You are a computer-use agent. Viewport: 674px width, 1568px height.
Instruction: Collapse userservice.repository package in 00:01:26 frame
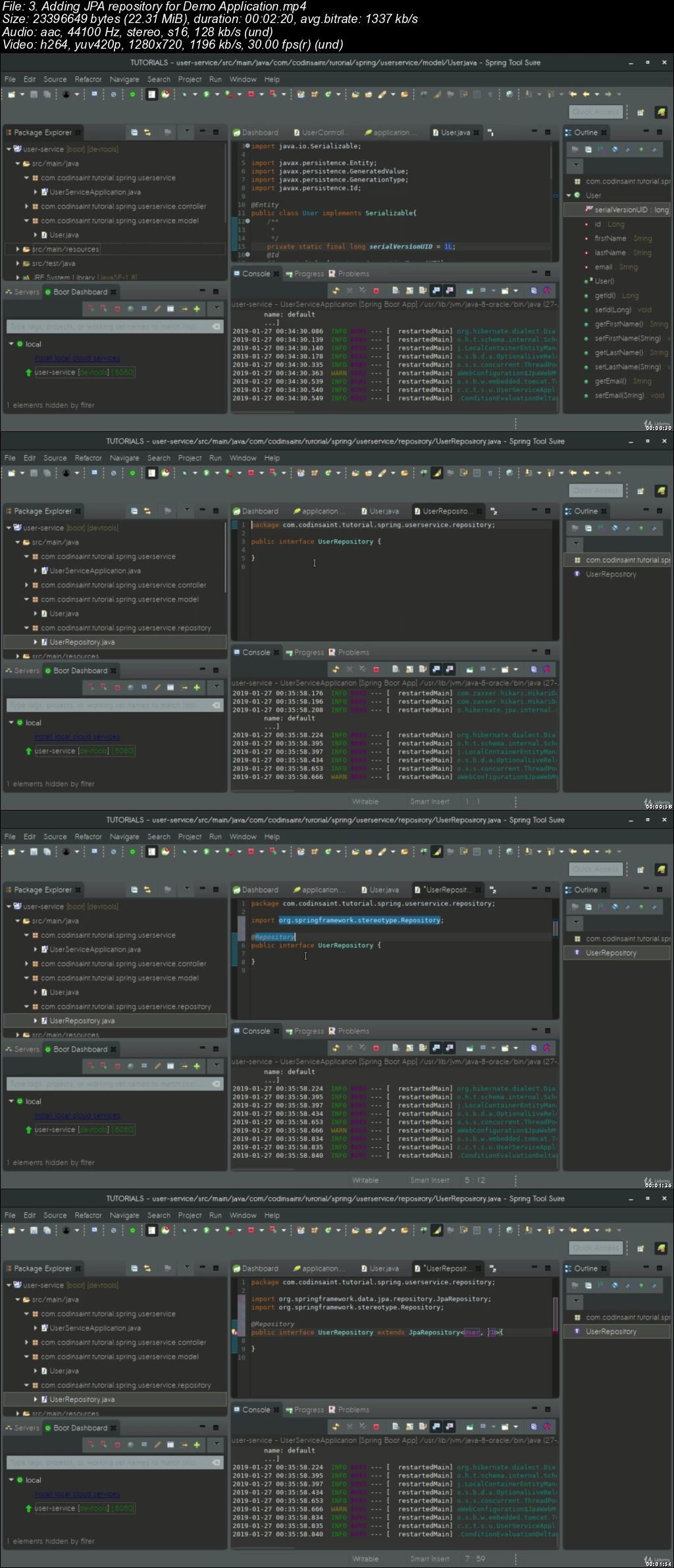point(27,1007)
